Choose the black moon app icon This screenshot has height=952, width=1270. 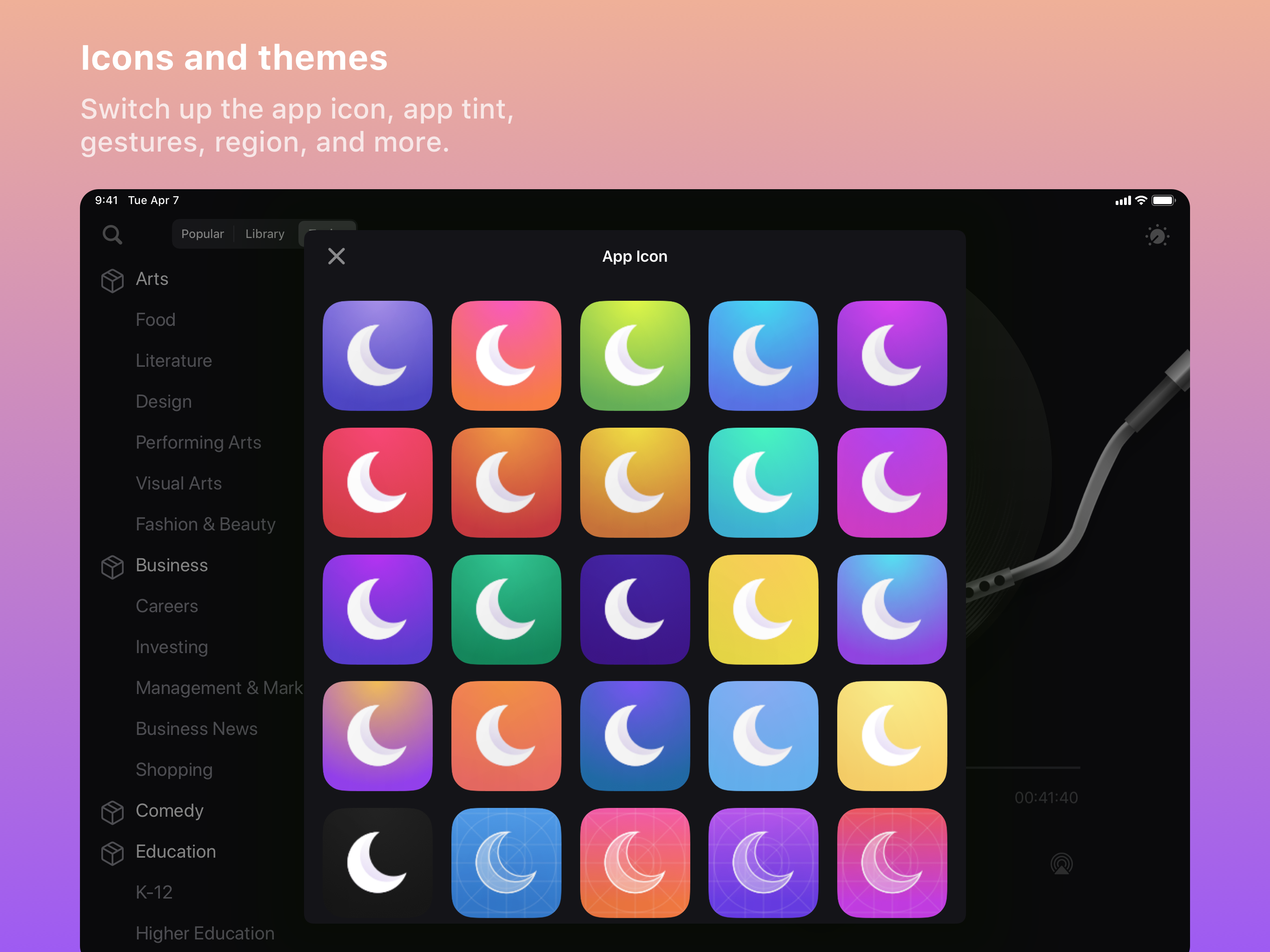pos(377,862)
